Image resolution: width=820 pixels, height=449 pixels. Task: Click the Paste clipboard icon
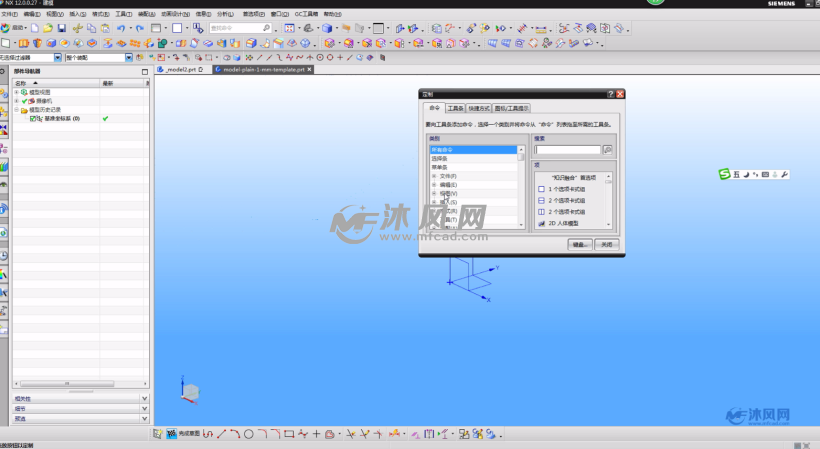click(x=105, y=28)
